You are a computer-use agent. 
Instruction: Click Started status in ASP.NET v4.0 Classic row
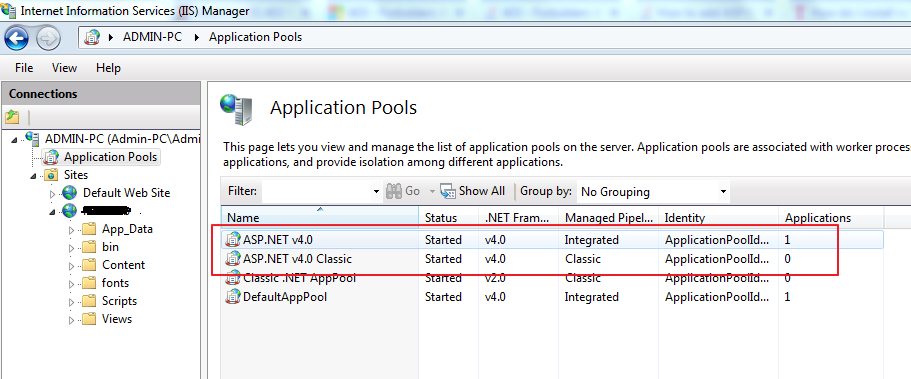pos(443,259)
